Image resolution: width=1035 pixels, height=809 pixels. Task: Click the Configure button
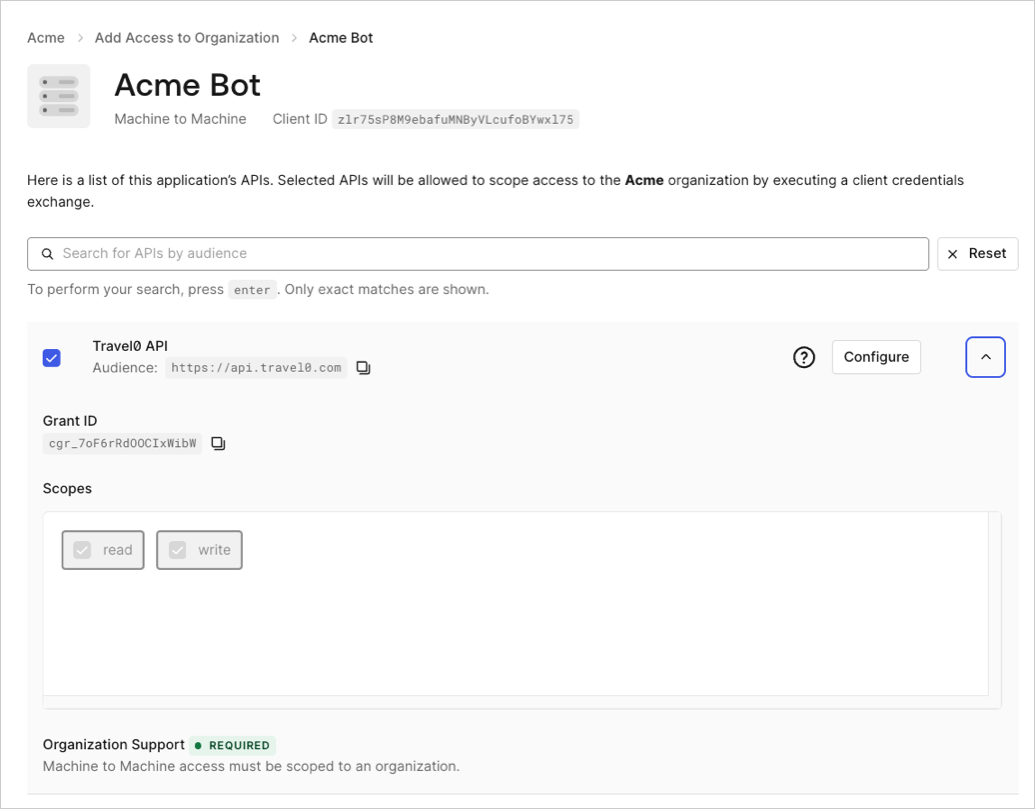876,357
